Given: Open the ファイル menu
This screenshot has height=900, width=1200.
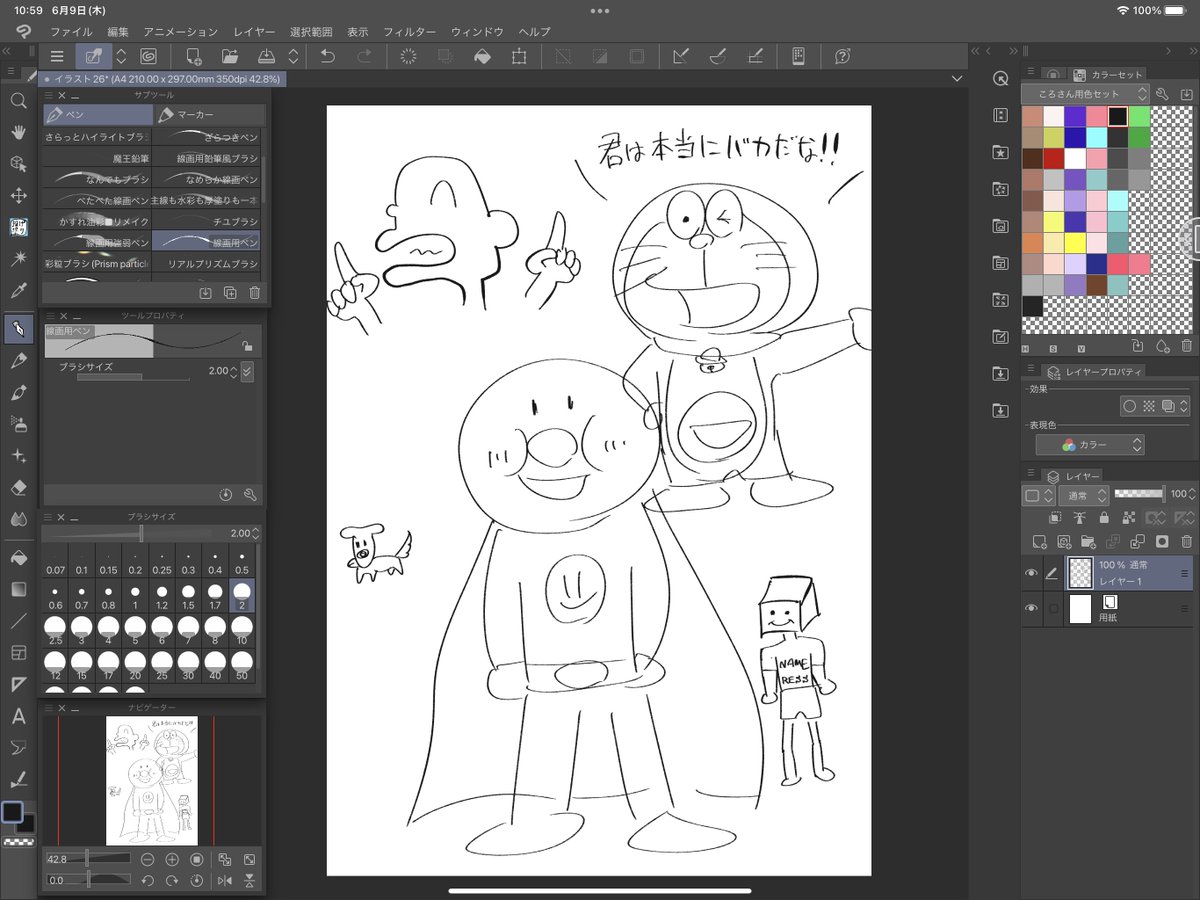Looking at the screenshot, I should point(70,32).
